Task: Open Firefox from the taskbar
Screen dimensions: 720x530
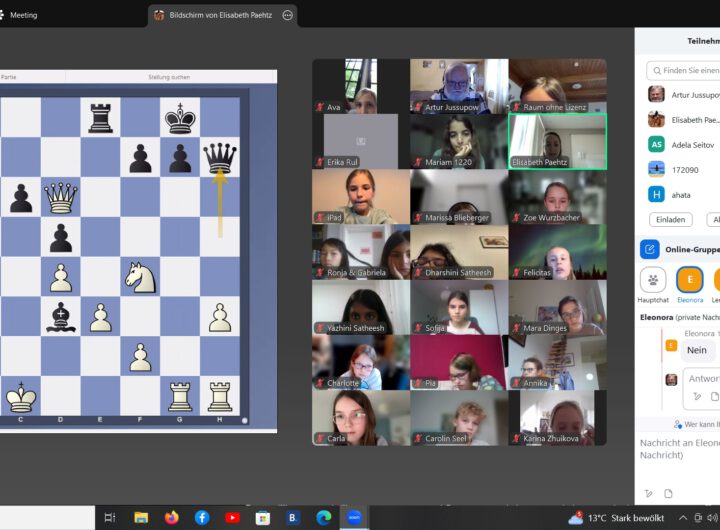Action: tap(171, 517)
